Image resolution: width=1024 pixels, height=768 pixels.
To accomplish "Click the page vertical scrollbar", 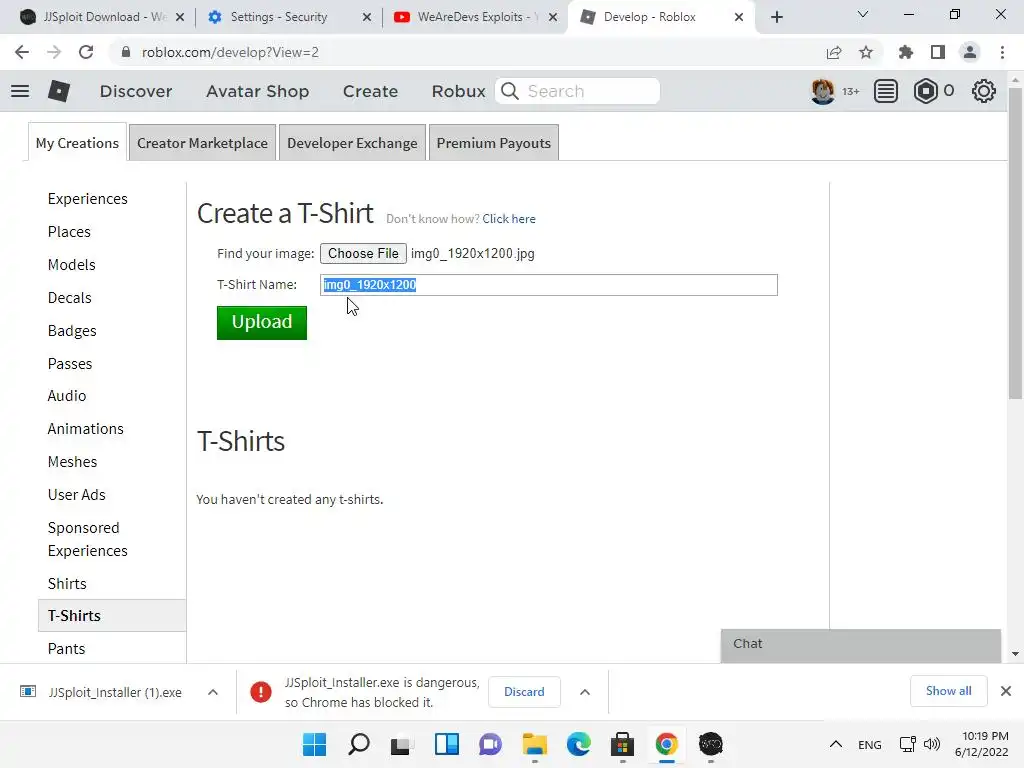I will 1015,242.
